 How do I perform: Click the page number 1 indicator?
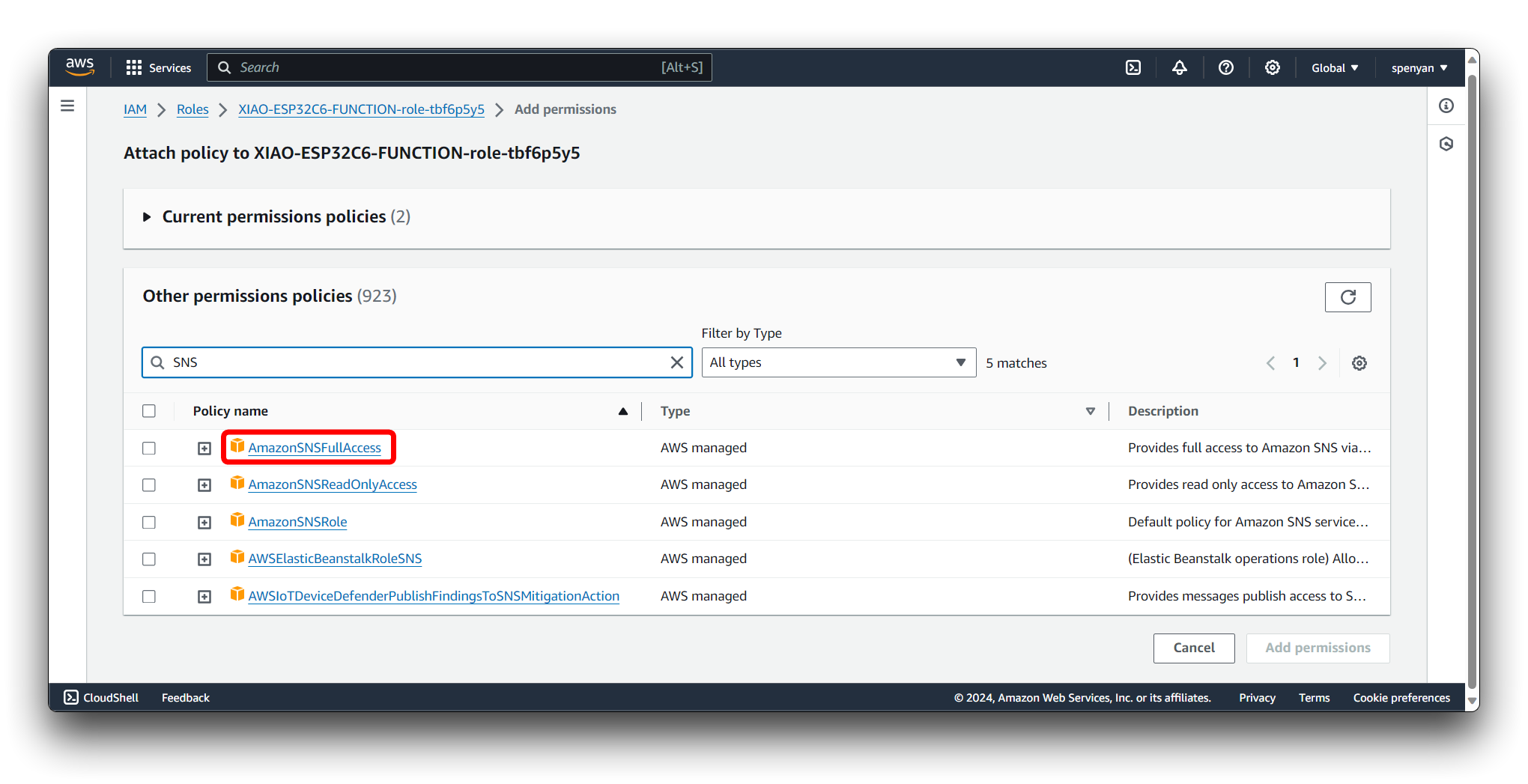point(1296,362)
